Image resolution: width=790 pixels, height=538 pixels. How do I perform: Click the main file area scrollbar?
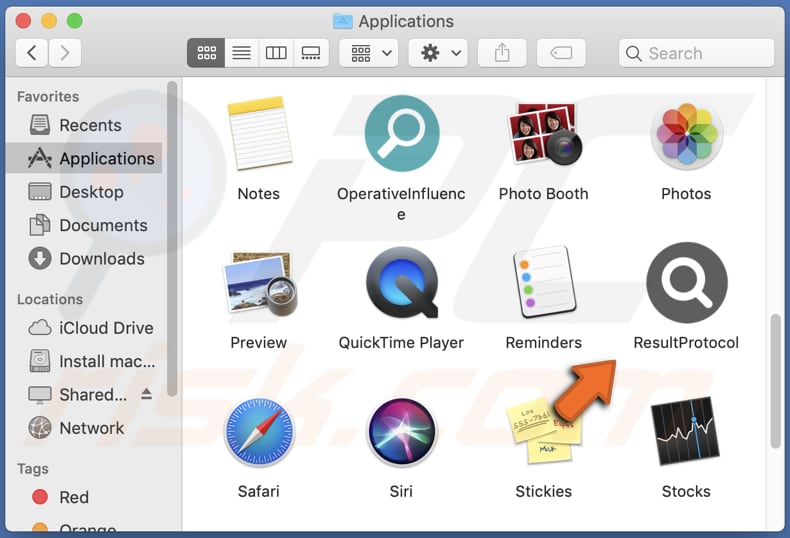(776, 381)
